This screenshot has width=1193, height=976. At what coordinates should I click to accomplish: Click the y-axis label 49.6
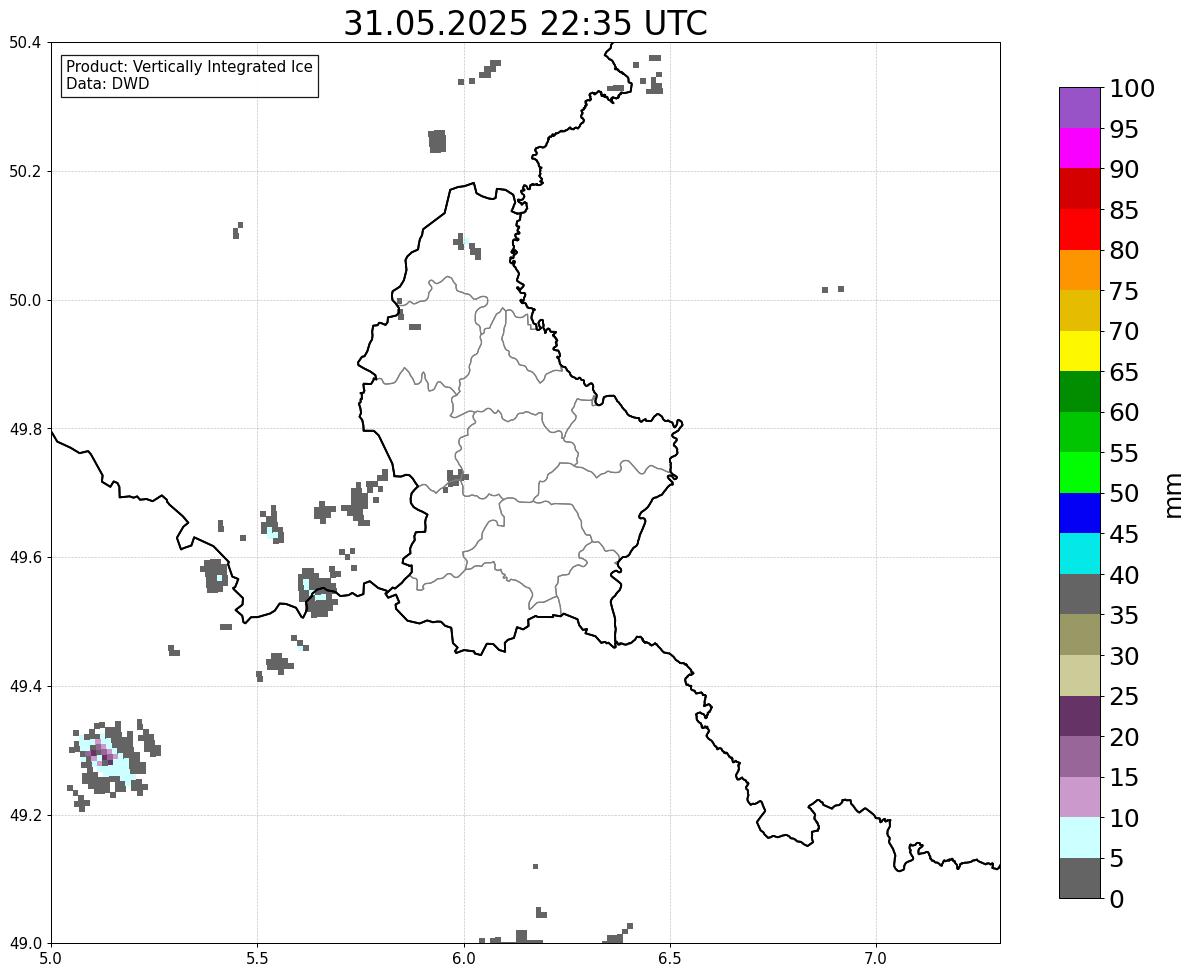tap(24, 558)
